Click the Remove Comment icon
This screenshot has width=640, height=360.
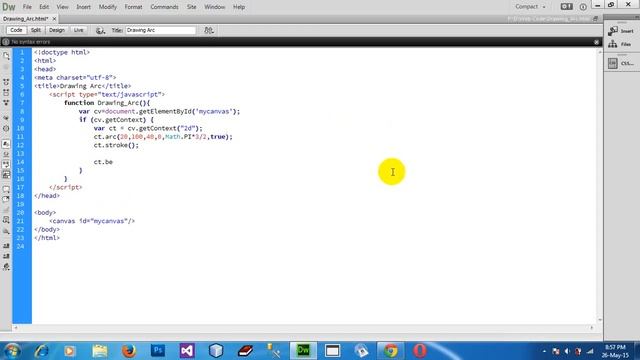(6, 200)
